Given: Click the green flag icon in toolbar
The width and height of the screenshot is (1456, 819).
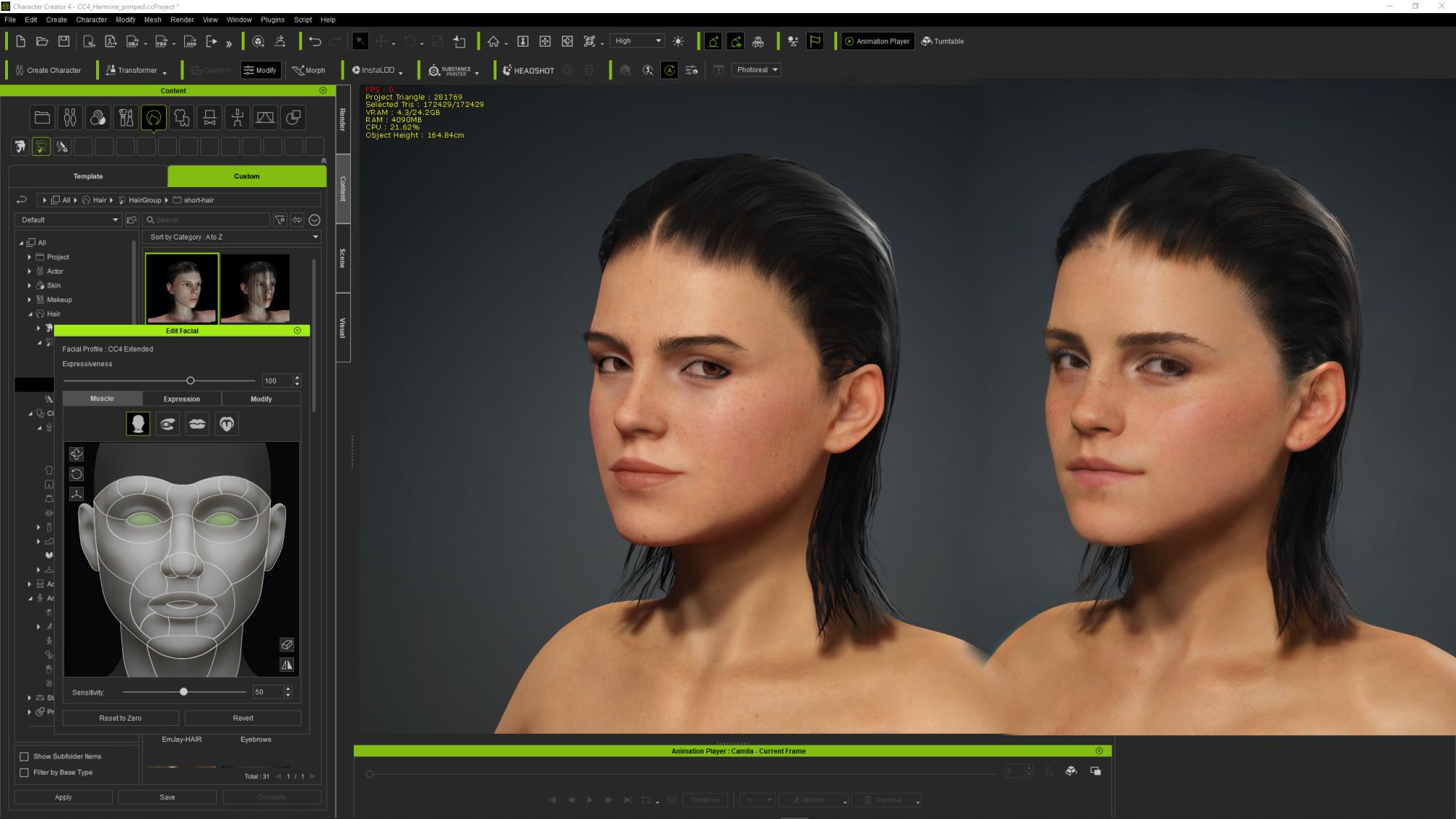Looking at the screenshot, I should pos(815,41).
